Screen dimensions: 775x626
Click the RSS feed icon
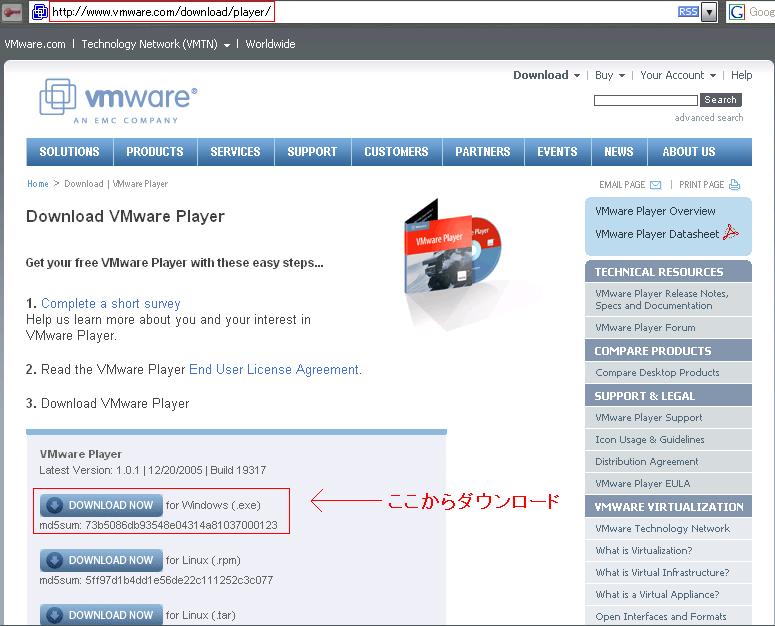click(688, 11)
